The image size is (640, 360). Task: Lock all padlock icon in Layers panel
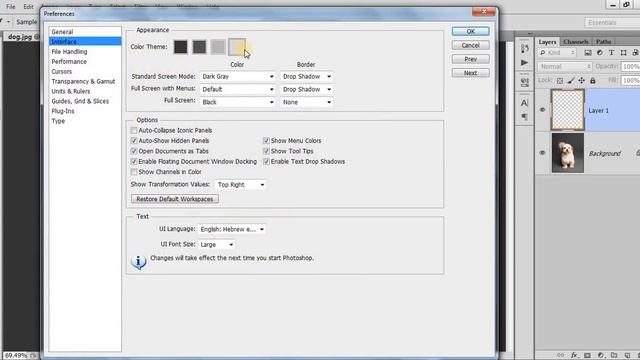[593, 80]
